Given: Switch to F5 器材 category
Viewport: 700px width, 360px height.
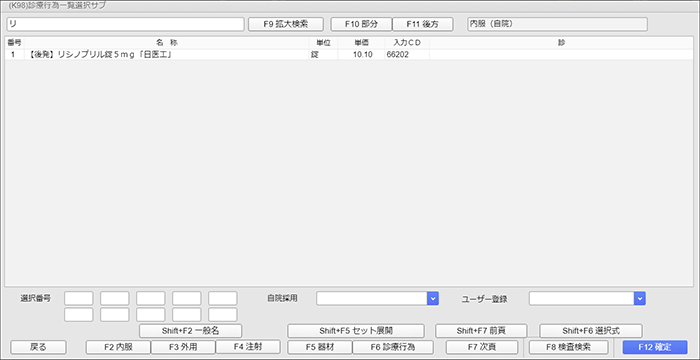Looking at the screenshot, I should click(x=320, y=347).
